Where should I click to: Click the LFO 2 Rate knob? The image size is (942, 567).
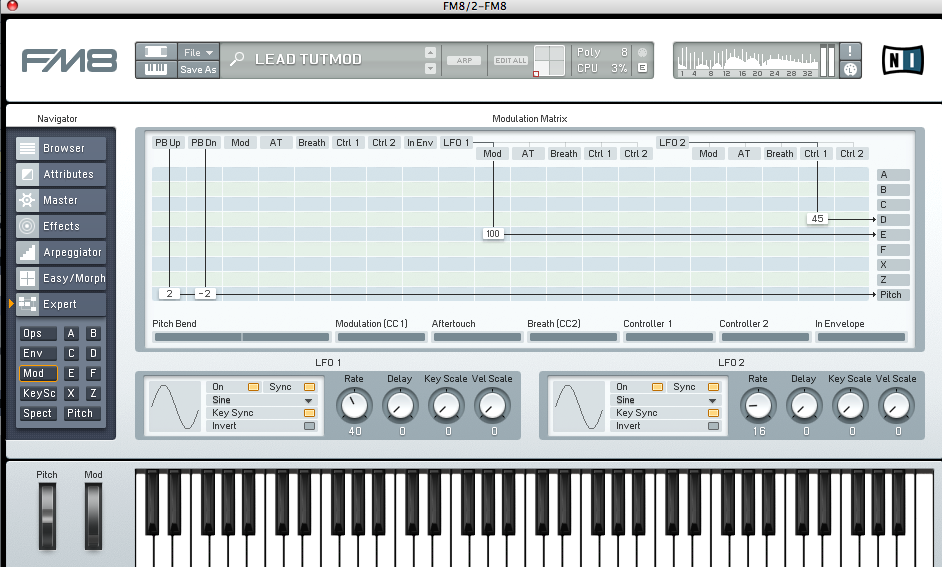[758, 405]
